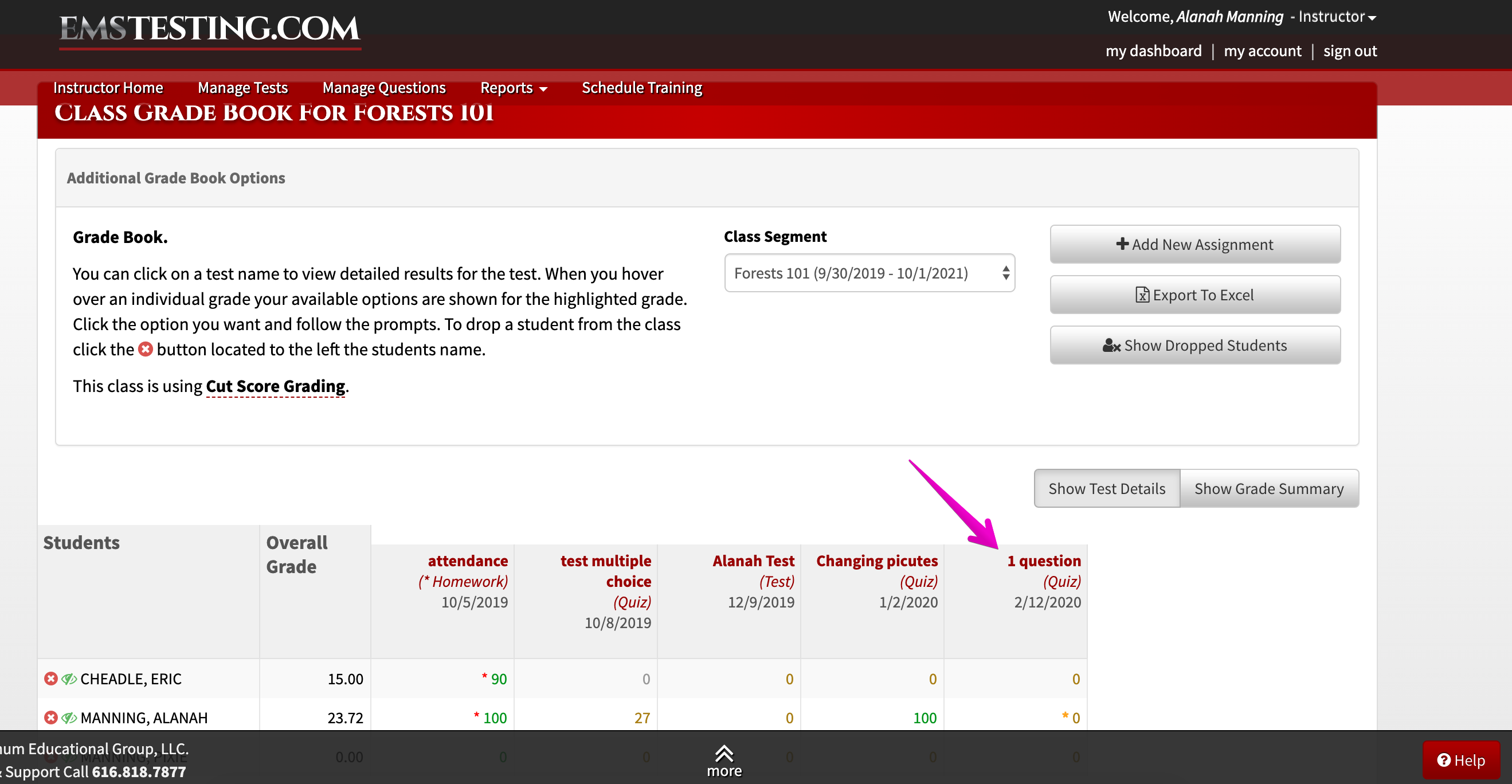Open Manage Tests menu item

point(242,88)
